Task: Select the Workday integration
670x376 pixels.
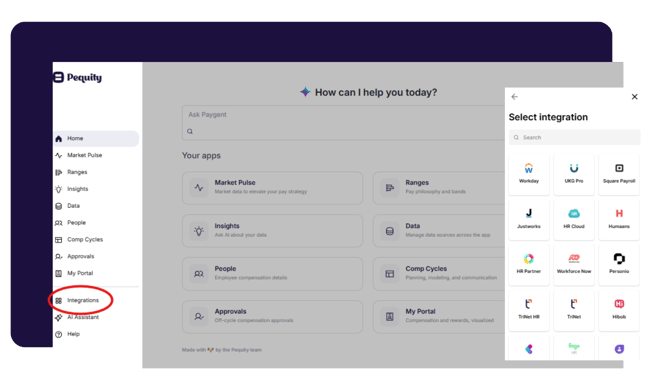Action: point(529,174)
